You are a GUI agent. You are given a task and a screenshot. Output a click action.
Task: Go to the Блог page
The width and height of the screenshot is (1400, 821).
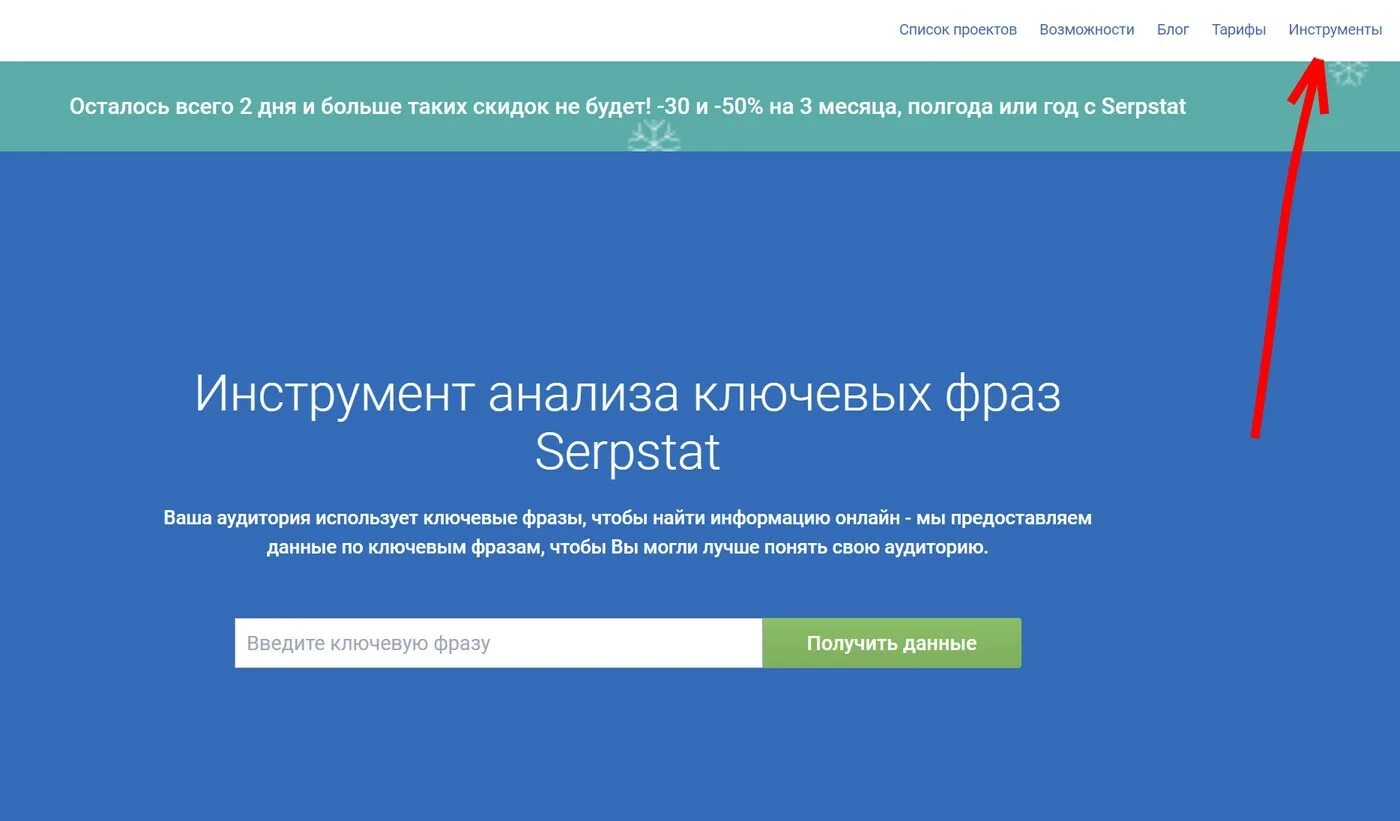coord(1173,30)
